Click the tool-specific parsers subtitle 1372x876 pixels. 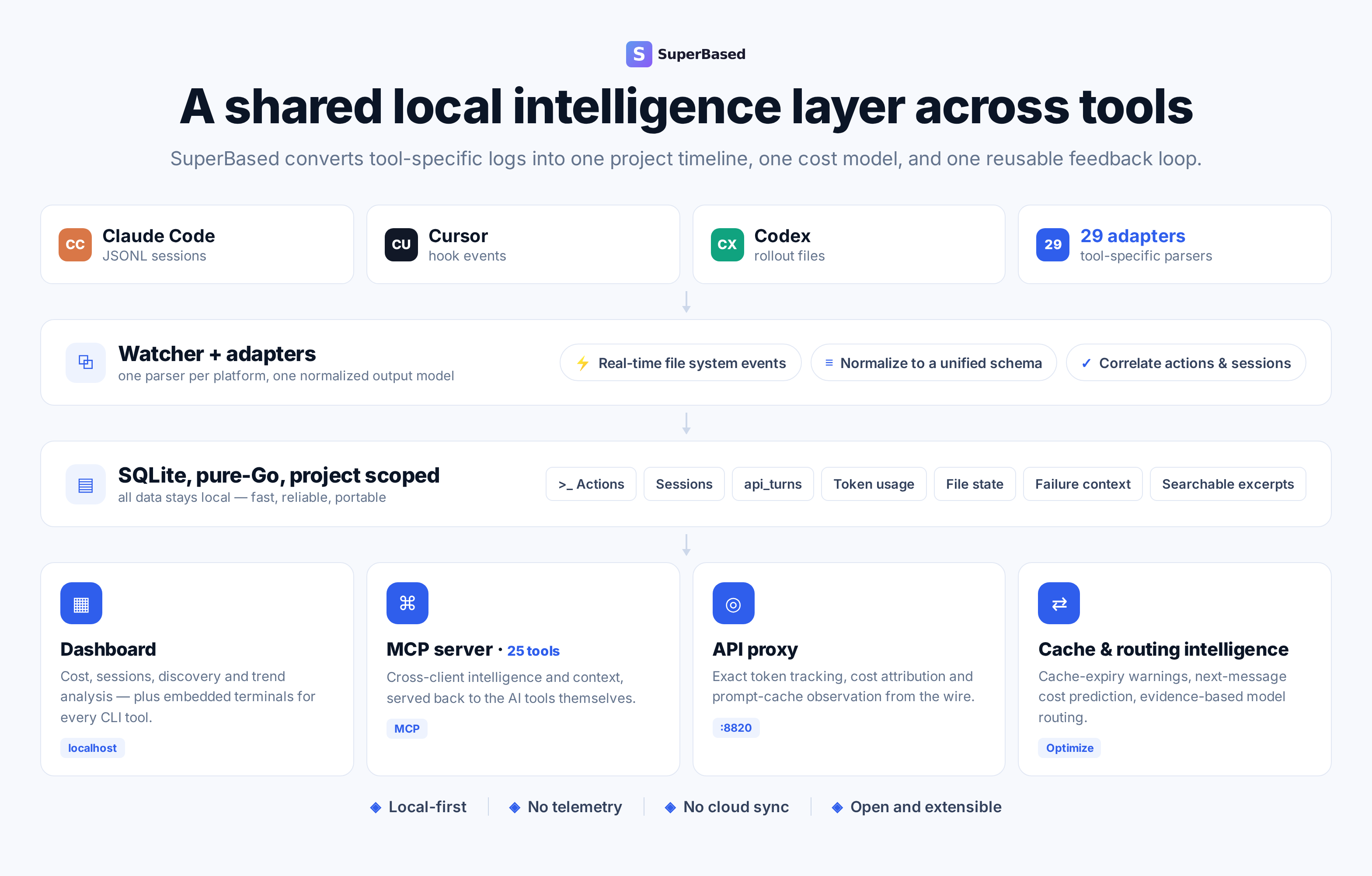1146,256
